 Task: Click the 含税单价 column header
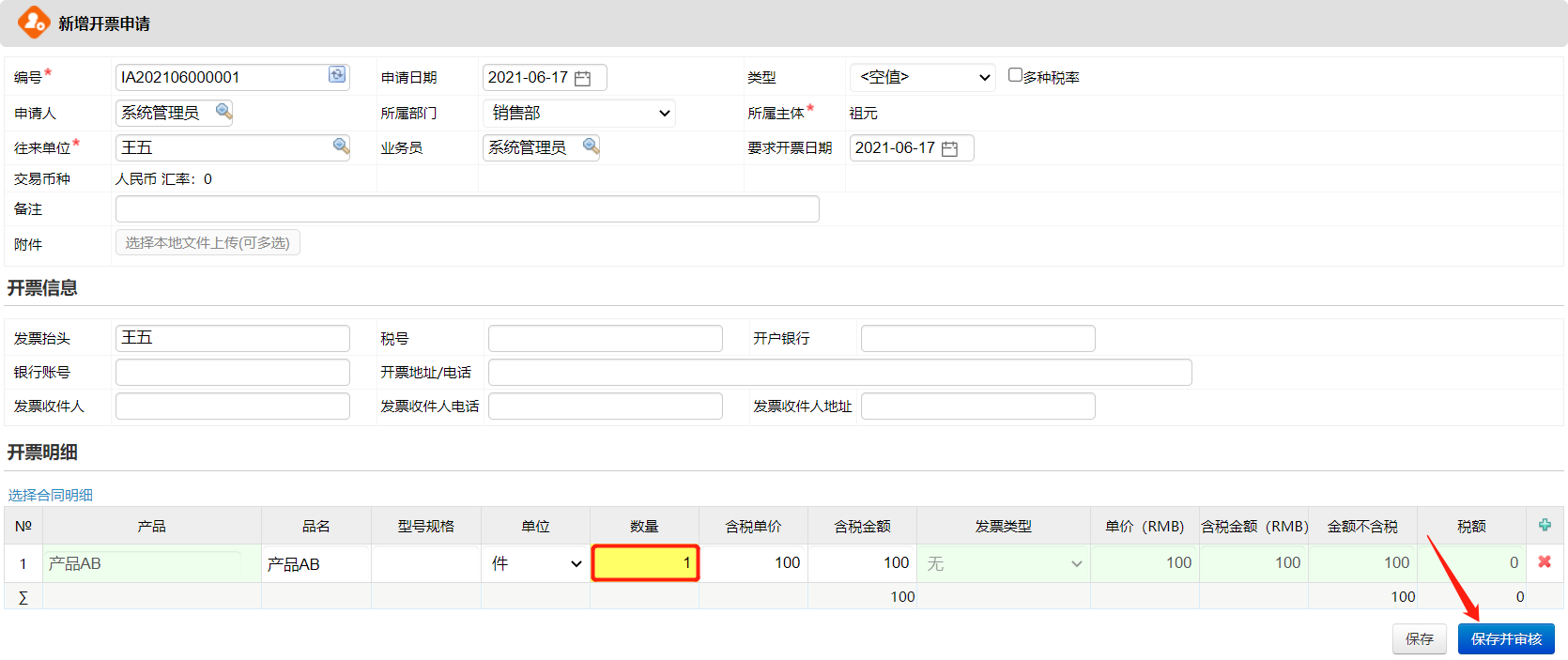click(753, 526)
